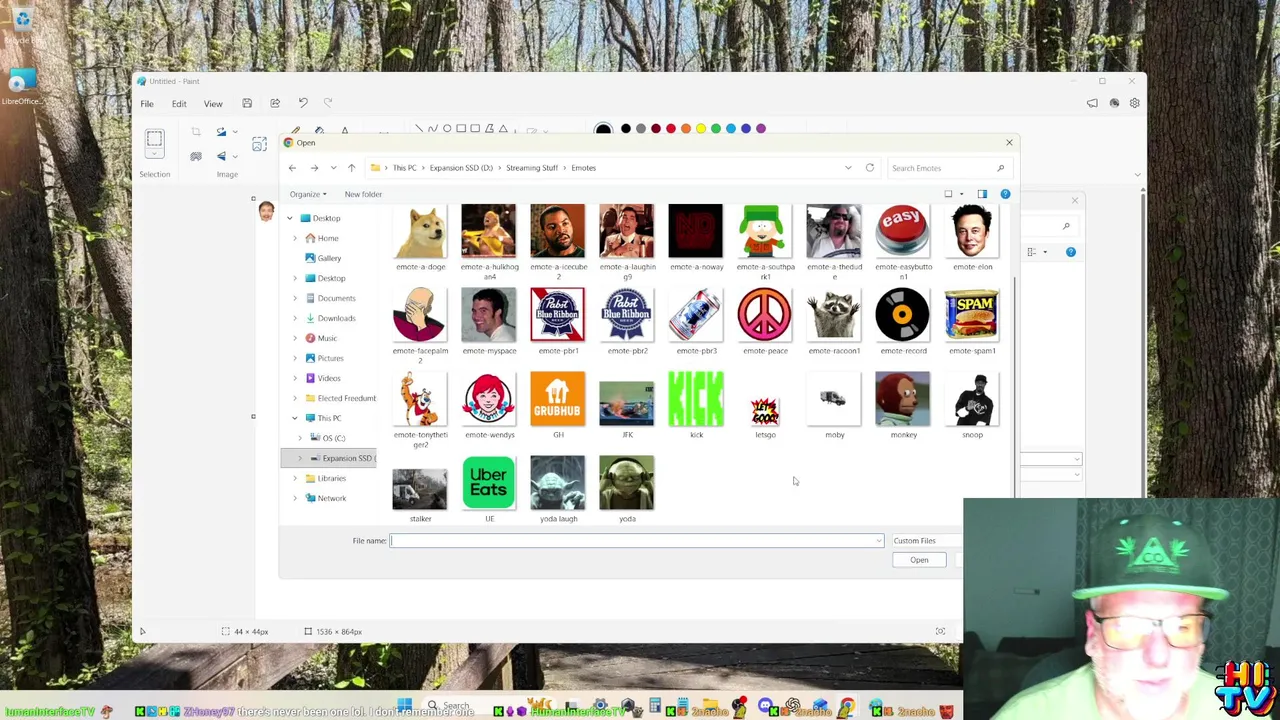Viewport: 1280px width, 720px height.
Task: Undo the last action in Paint
Action: point(303,103)
